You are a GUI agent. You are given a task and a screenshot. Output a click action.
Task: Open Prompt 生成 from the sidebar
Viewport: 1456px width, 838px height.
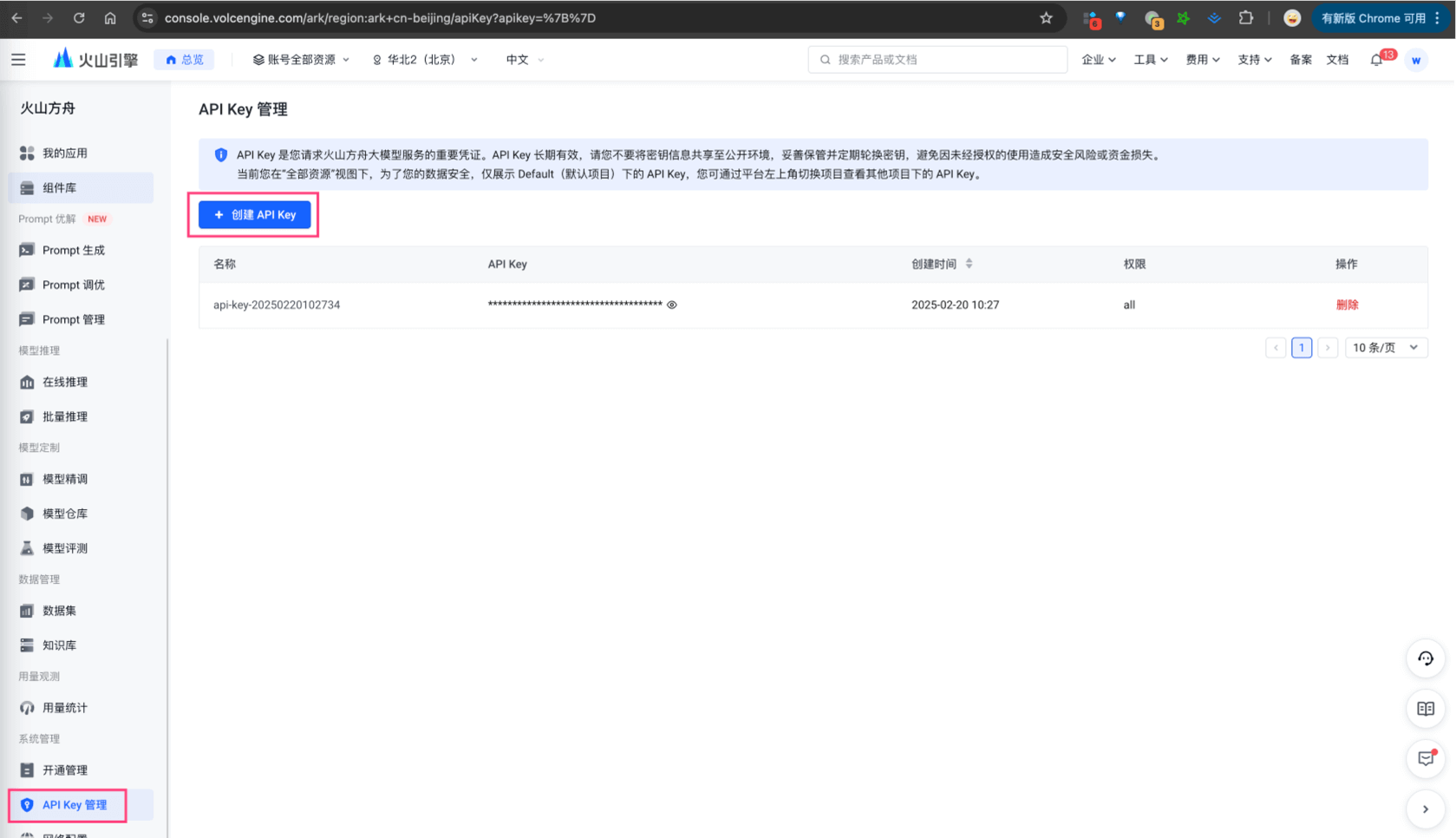(73, 250)
